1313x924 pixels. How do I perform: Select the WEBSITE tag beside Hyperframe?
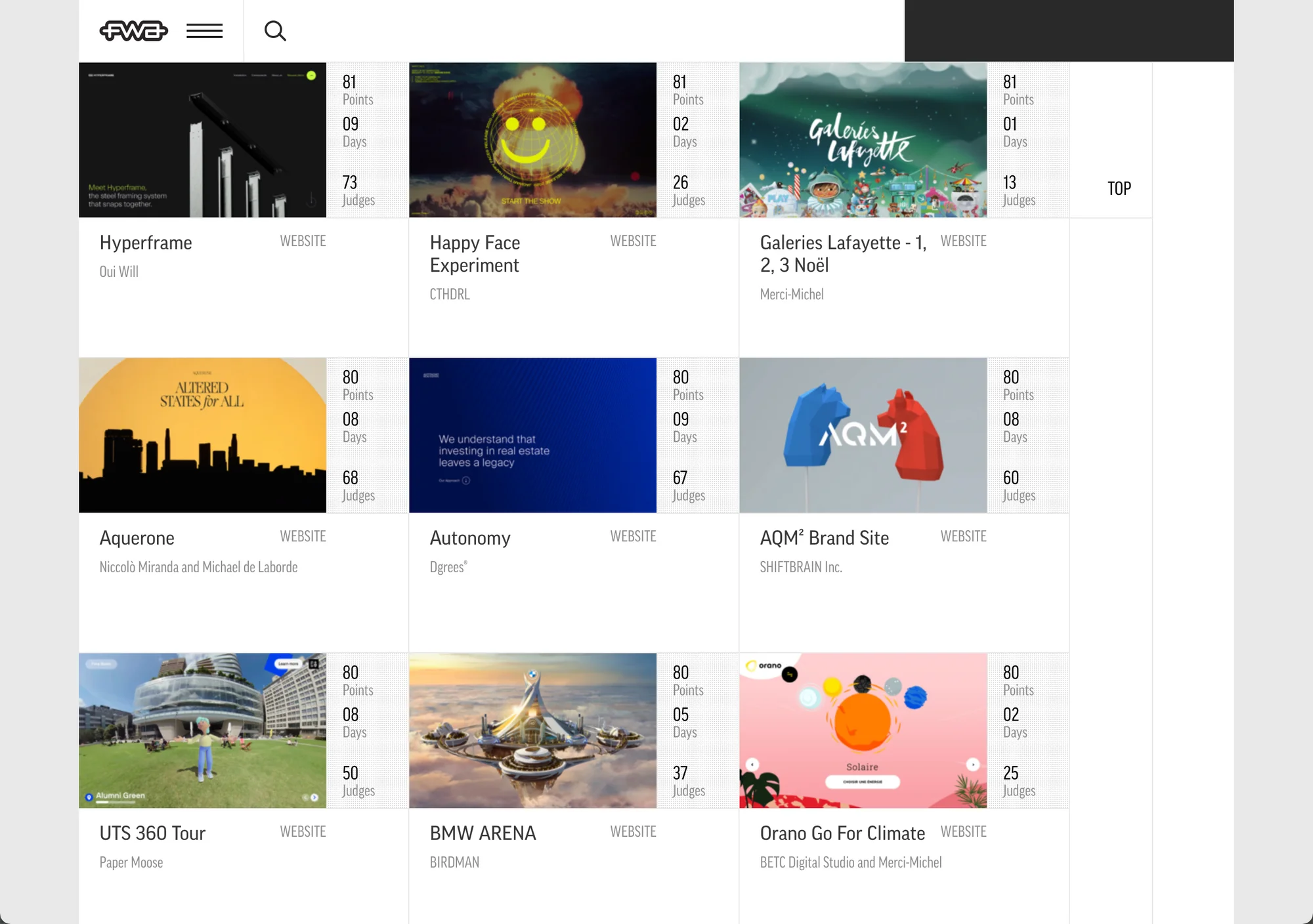[303, 241]
